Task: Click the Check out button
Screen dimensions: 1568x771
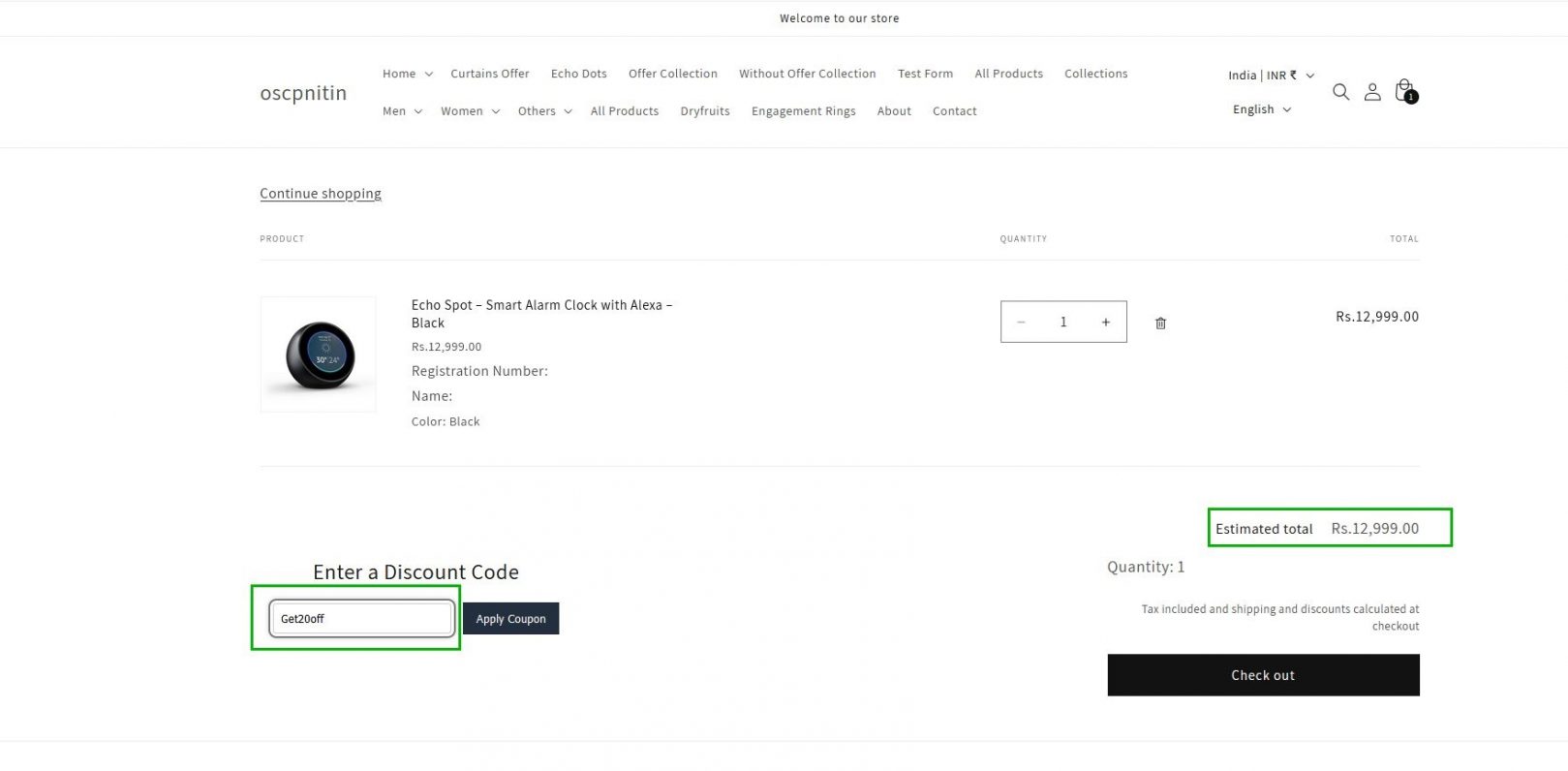Action: coord(1263,675)
